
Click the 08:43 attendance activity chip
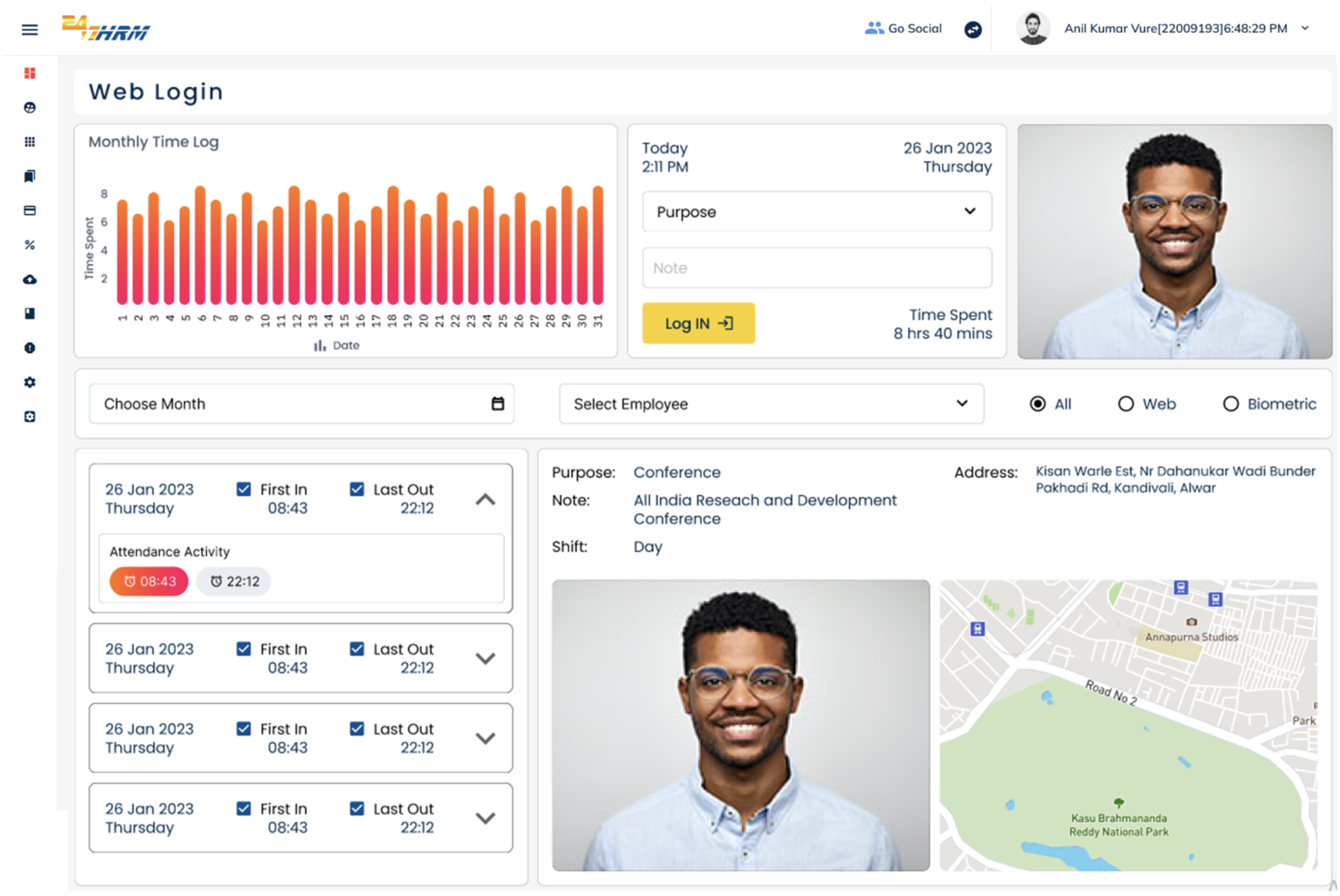tap(149, 581)
